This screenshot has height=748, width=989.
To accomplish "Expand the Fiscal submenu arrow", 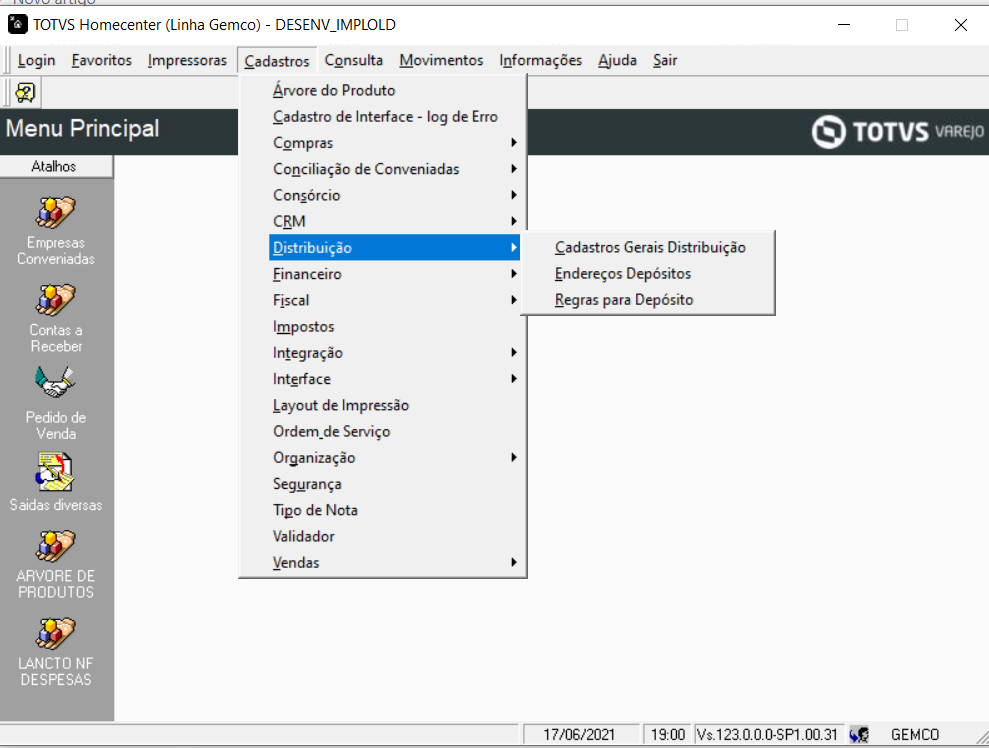I will coord(514,300).
